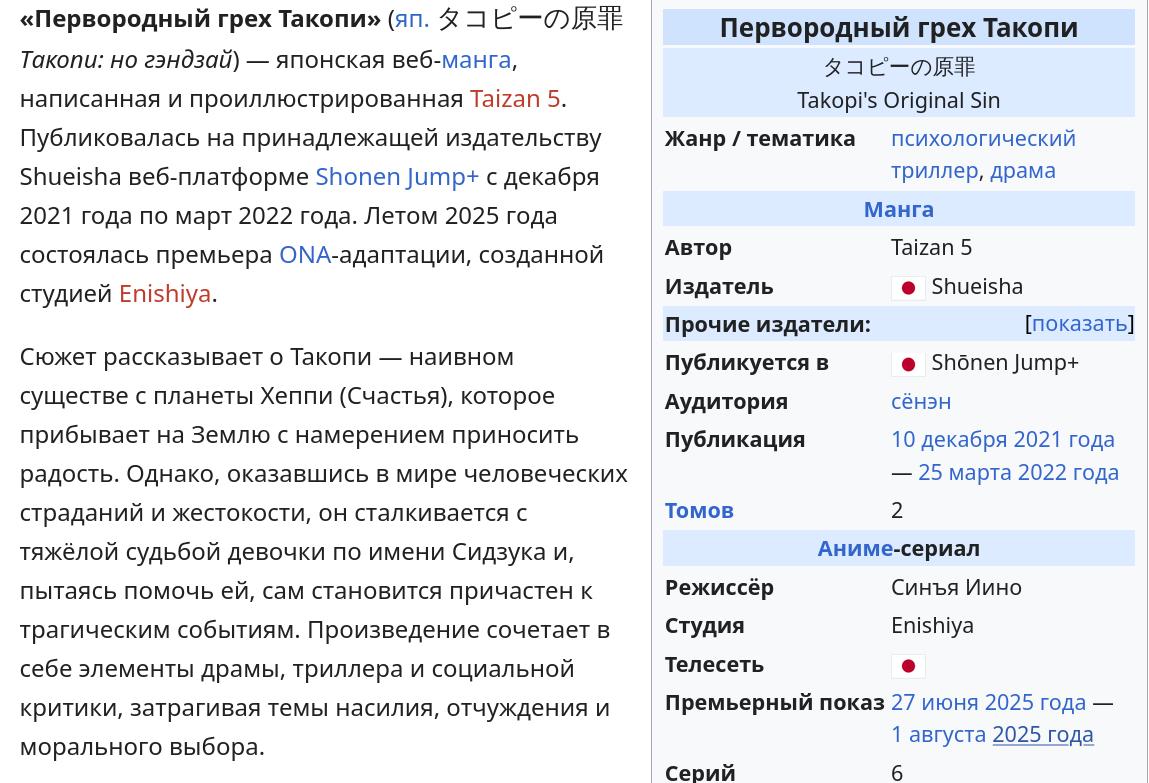The image size is (1149, 783).
Task: Click the «Taizan 5» value in the Автор row
Action: [931, 248]
